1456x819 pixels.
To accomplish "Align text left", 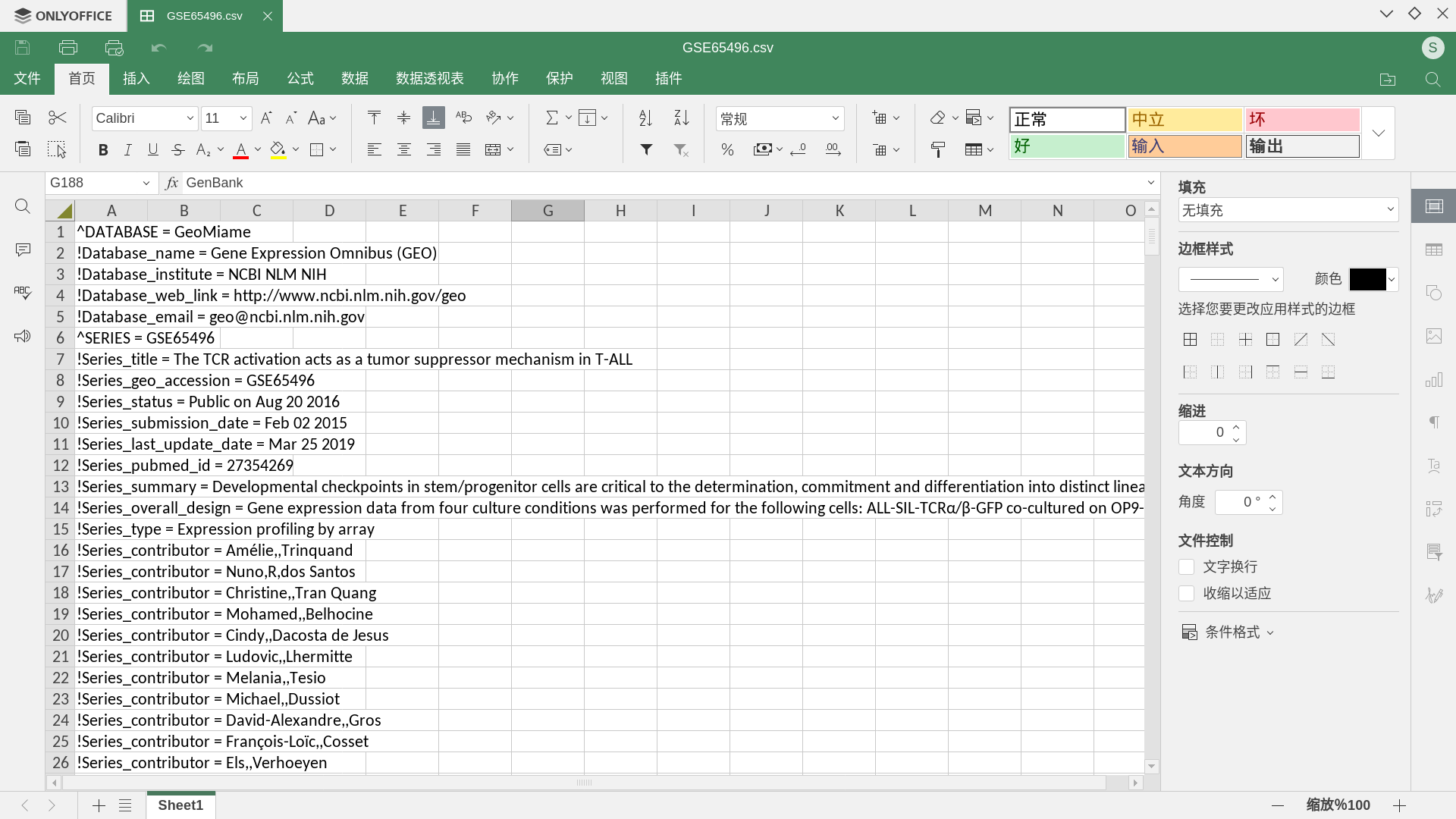I will coord(374,149).
